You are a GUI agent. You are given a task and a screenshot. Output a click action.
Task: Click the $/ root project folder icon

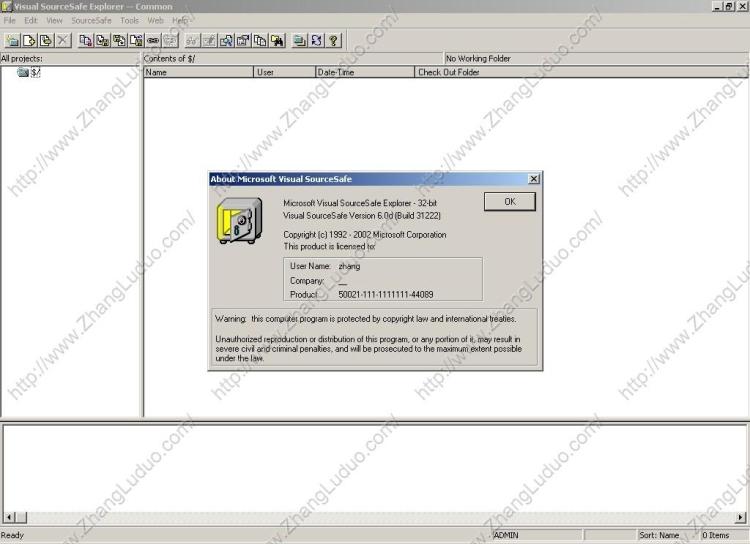click(x=22, y=72)
